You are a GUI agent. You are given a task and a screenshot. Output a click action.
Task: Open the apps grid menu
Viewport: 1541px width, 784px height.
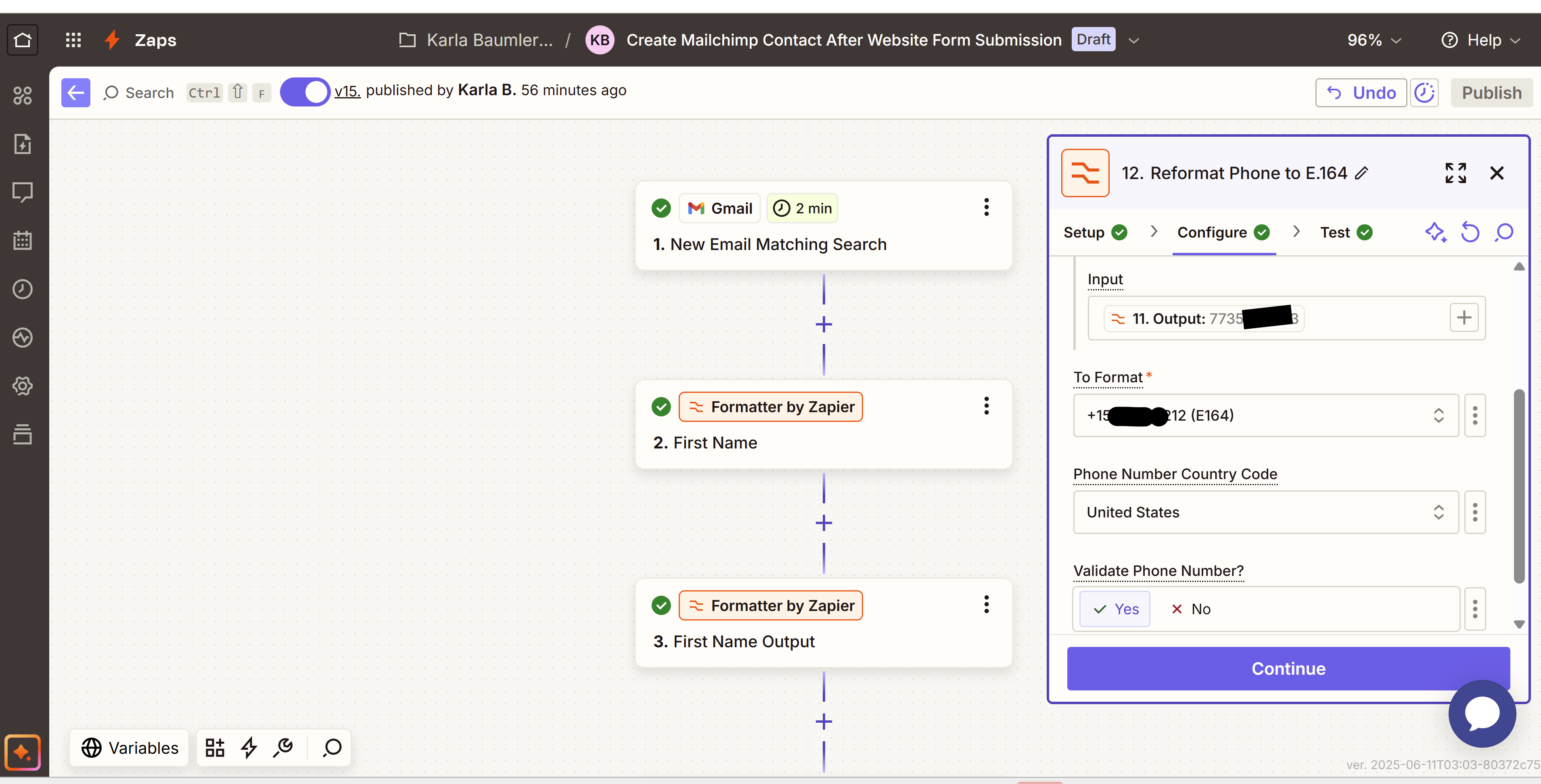tap(73, 40)
